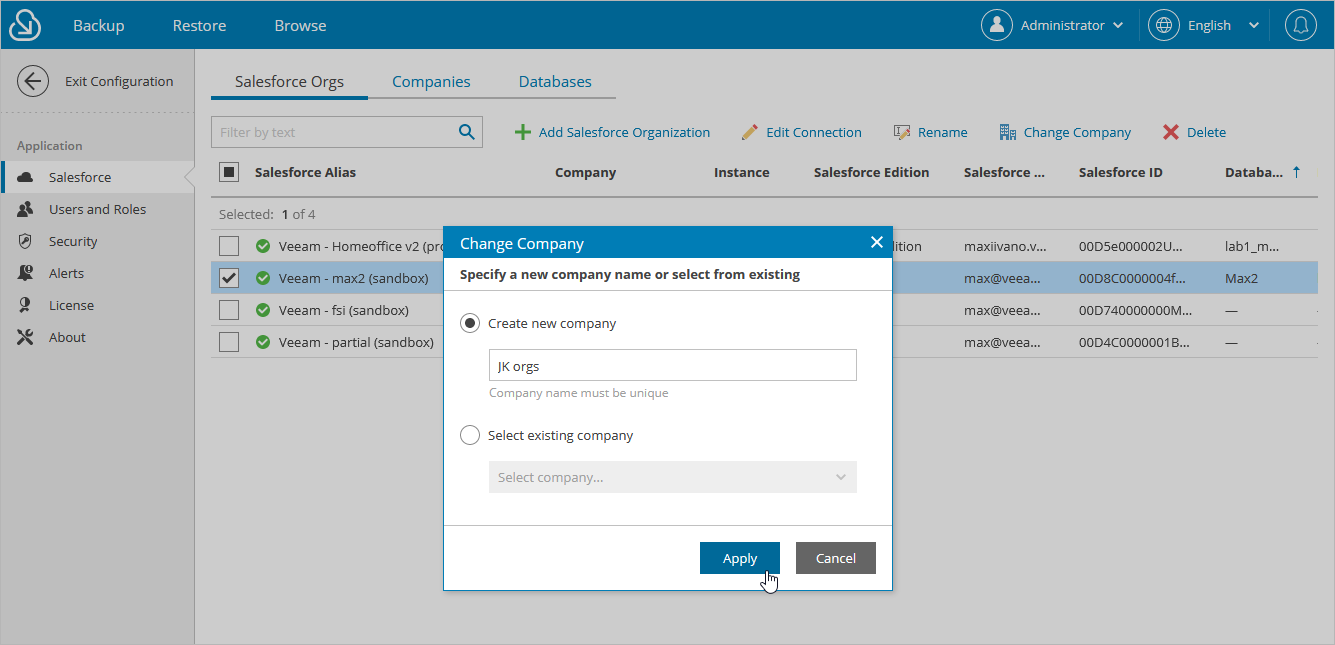The height and width of the screenshot is (645, 1335).
Task: Click Change Company in toolbar
Action: tap(1065, 132)
